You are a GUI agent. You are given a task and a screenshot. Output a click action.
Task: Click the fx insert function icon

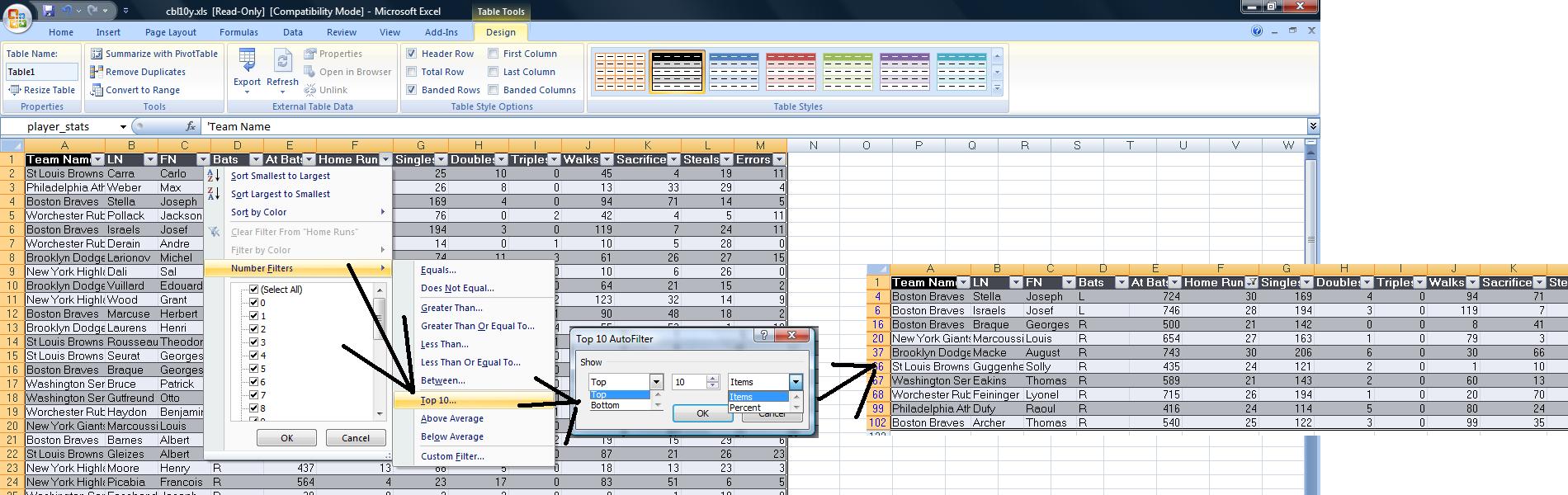tap(191, 126)
